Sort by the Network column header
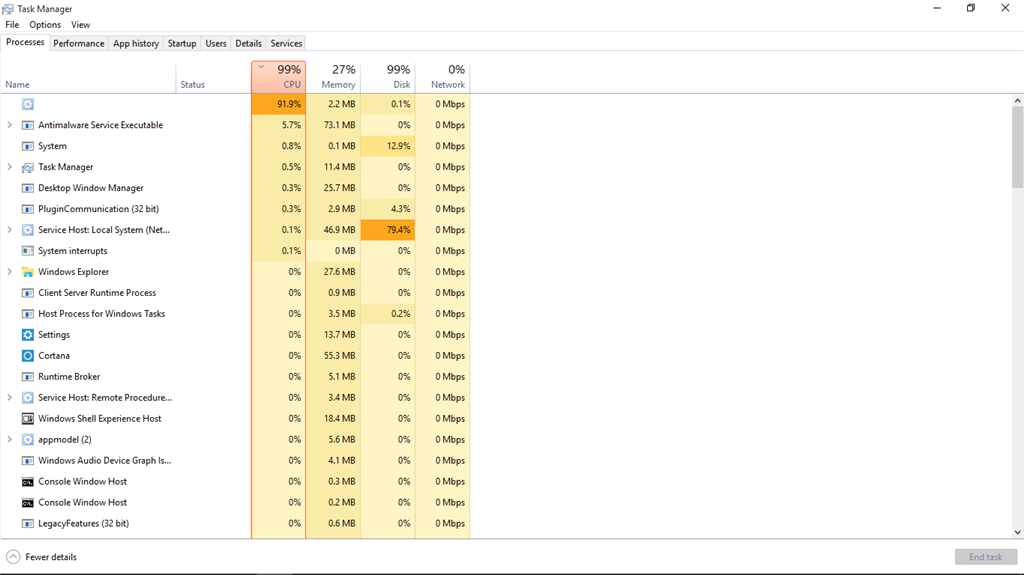Image resolution: width=1024 pixels, height=575 pixels. point(442,76)
